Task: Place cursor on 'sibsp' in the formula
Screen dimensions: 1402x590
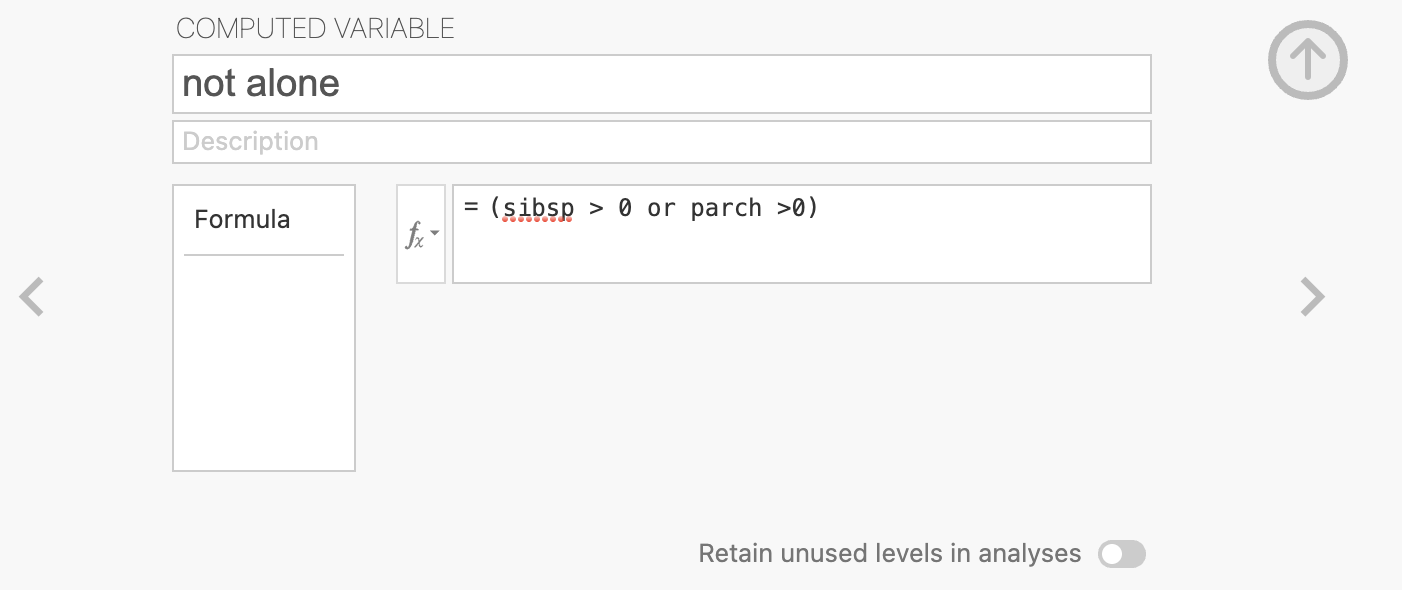Action: [x=538, y=208]
